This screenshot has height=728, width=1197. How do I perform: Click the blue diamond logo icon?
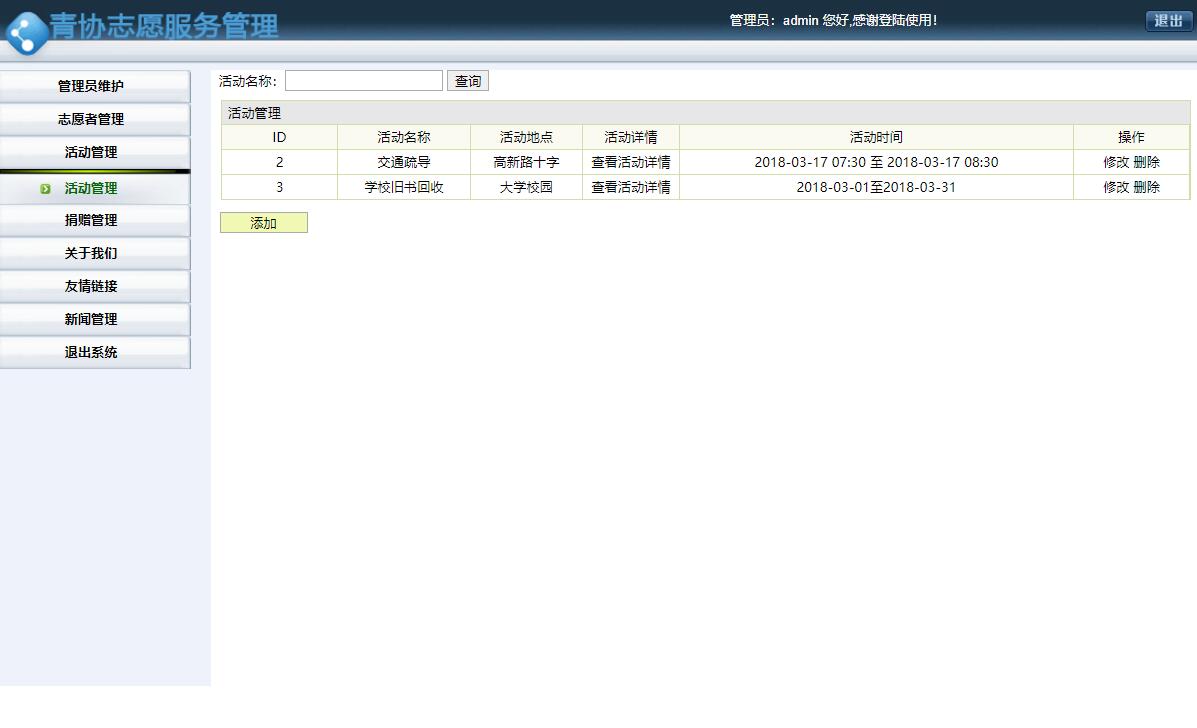tap(30, 32)
